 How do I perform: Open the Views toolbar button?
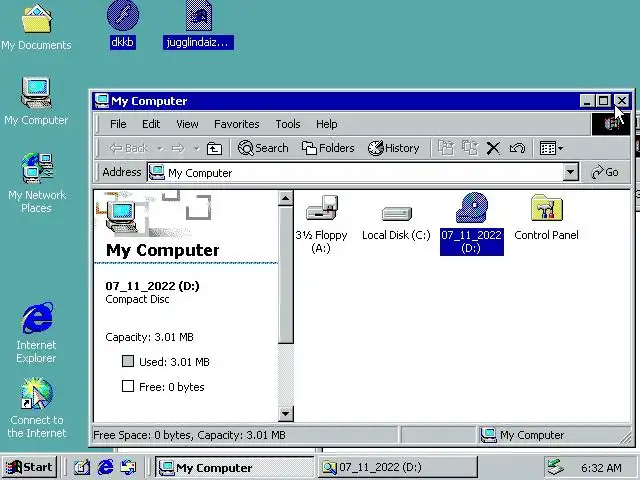coord(551,148)
